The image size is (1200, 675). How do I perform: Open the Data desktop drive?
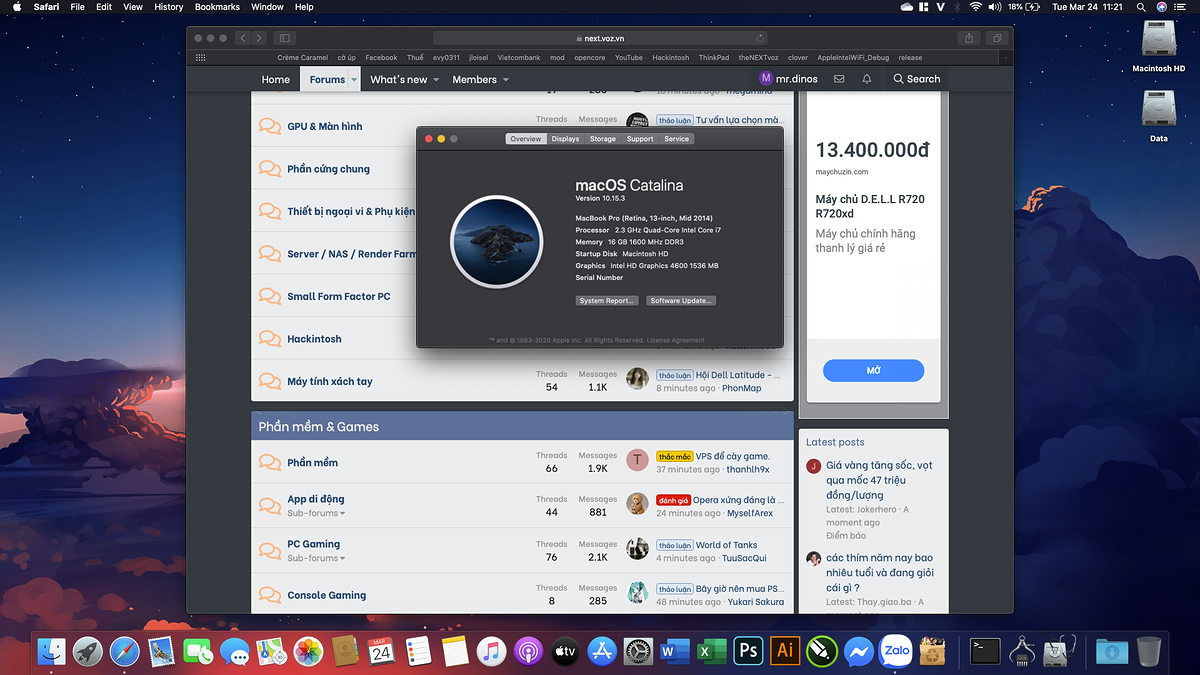[1159, 116]
